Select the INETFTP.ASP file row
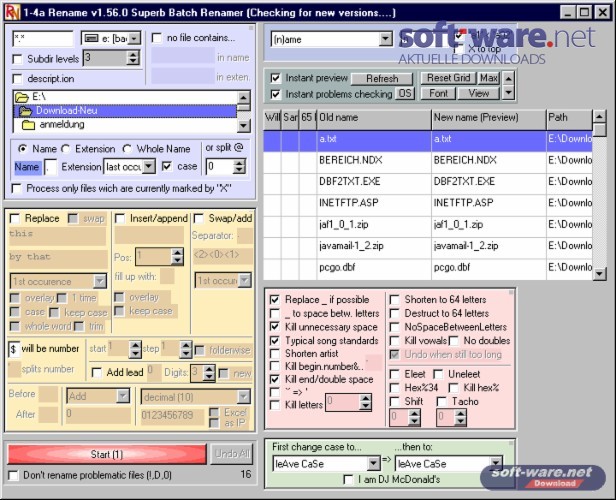Screen dimensions: 616x500 (428, 203)
